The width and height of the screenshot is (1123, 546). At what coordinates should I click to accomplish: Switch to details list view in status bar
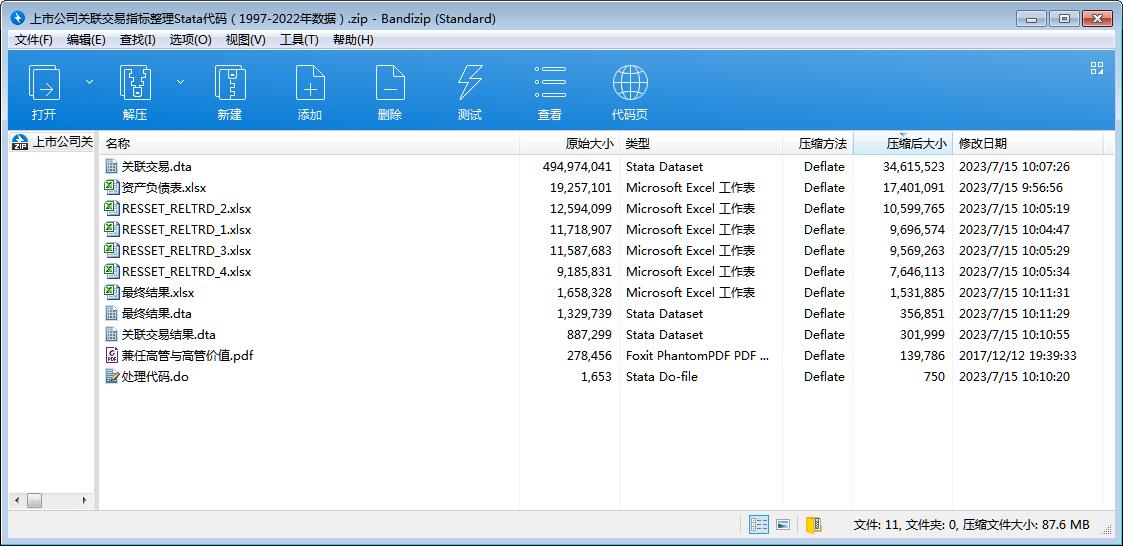(758, 525)
